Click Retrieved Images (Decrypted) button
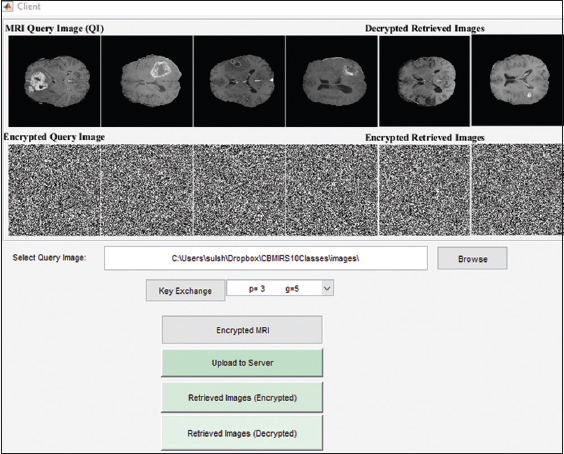The width and height of the screenshot is (564, 454). 242,433
